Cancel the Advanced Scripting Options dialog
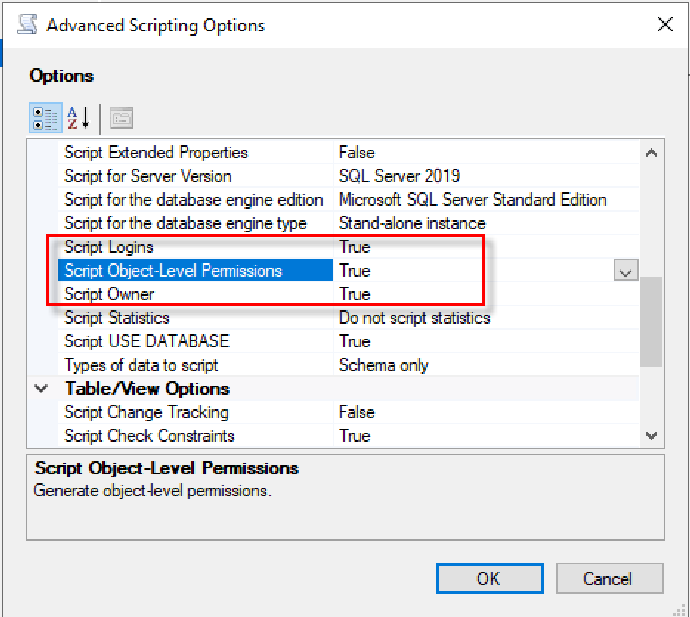Viewport: 690px width, 617px height. [x=608, y=579]
